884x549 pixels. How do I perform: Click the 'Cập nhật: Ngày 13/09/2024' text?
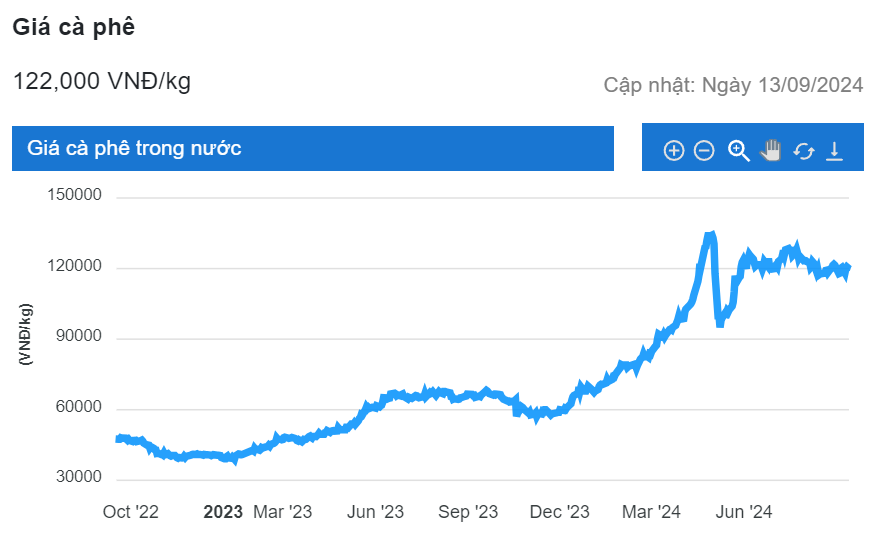click(733, 85)
